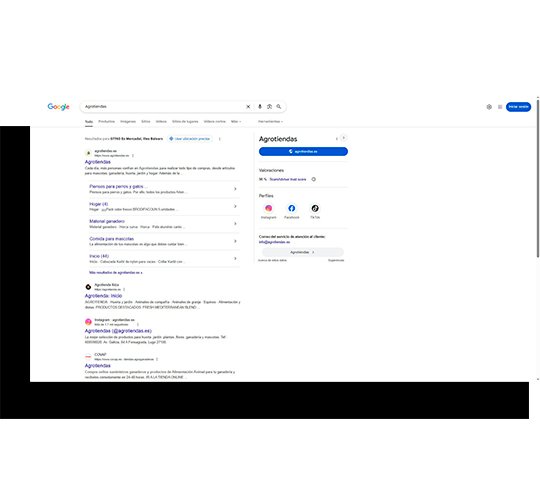
Task: Click the gray 'Agrotiendas' chip button in panel
Action: (303, 252)
